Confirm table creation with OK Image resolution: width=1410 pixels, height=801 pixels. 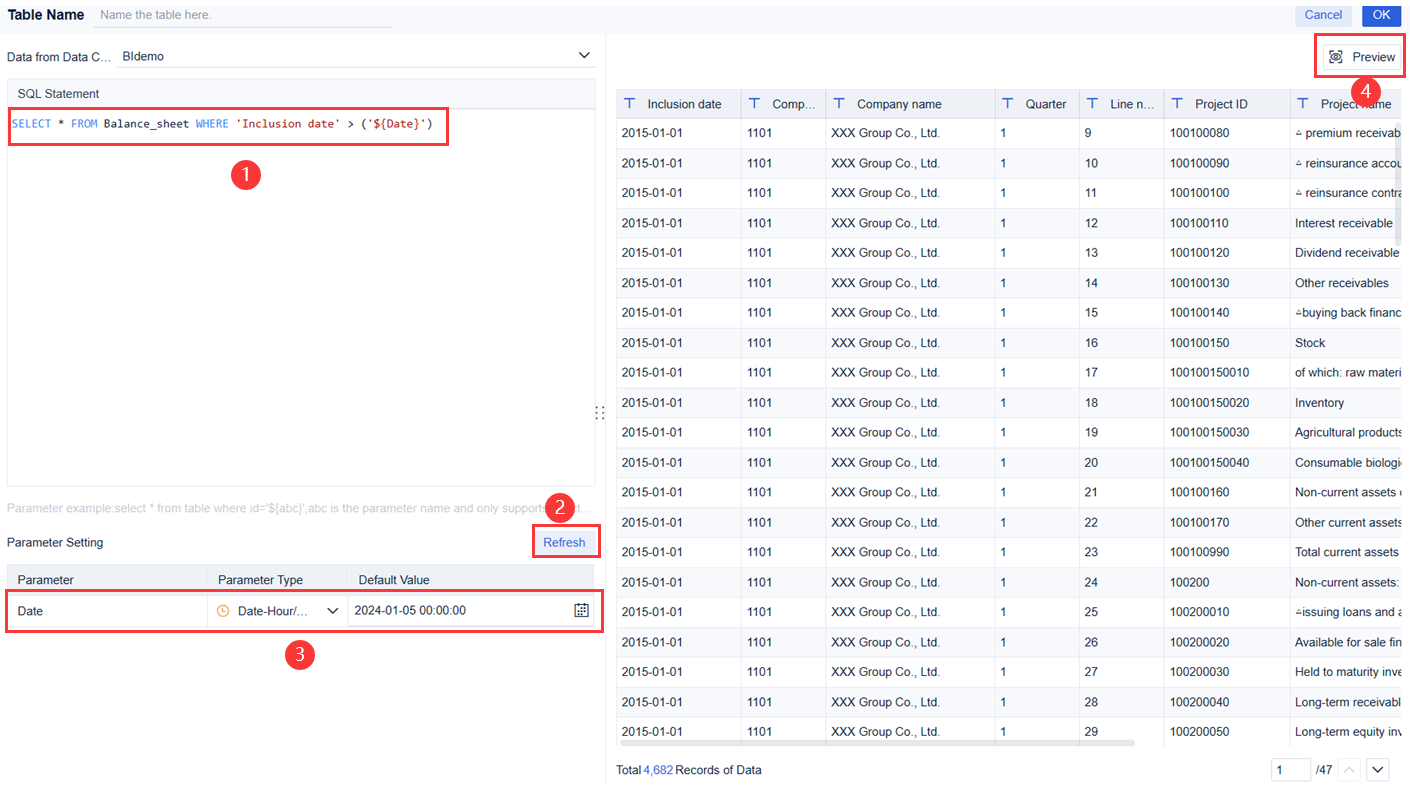[x=1381, y=15]
